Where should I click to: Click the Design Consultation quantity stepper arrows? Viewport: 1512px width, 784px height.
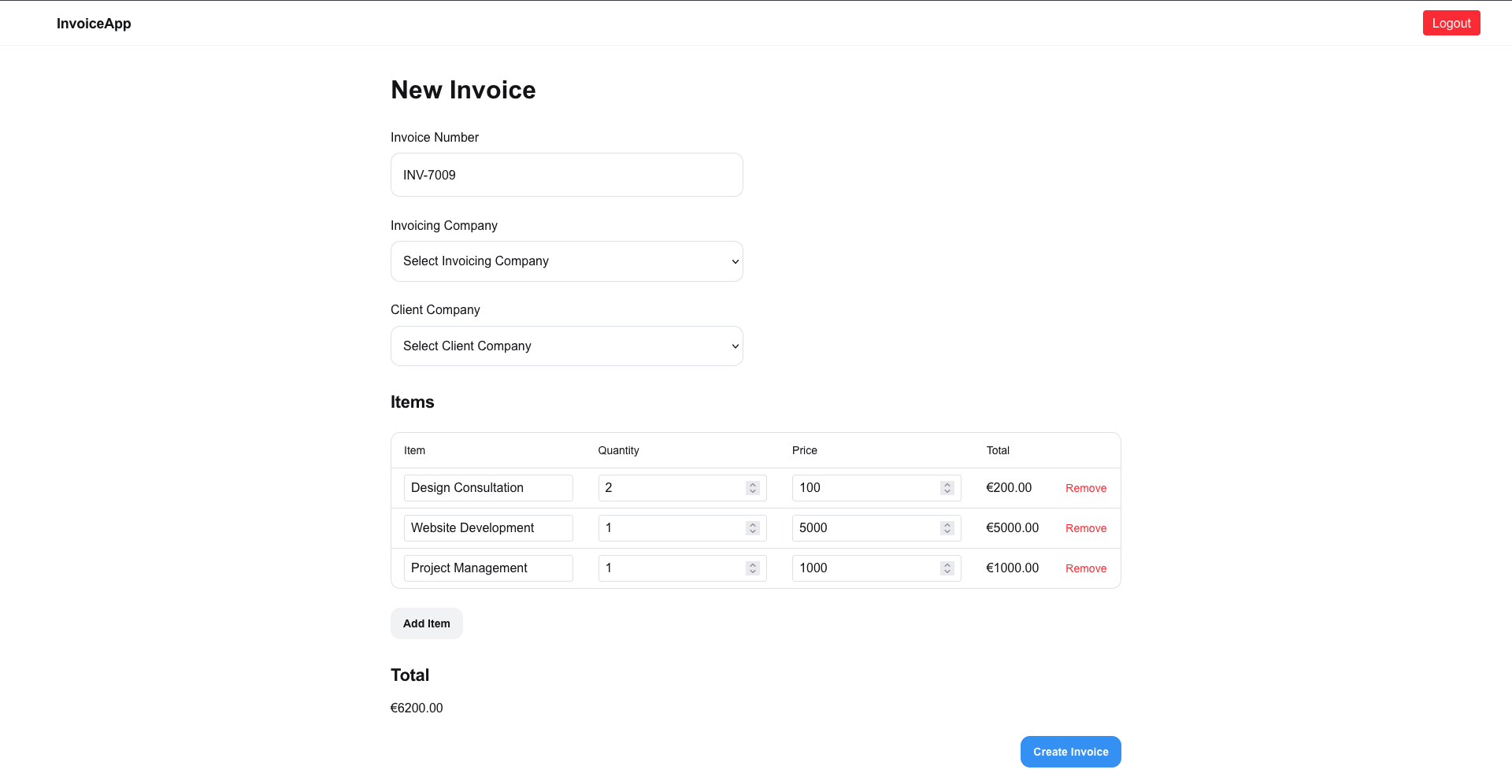coord(753,488)
